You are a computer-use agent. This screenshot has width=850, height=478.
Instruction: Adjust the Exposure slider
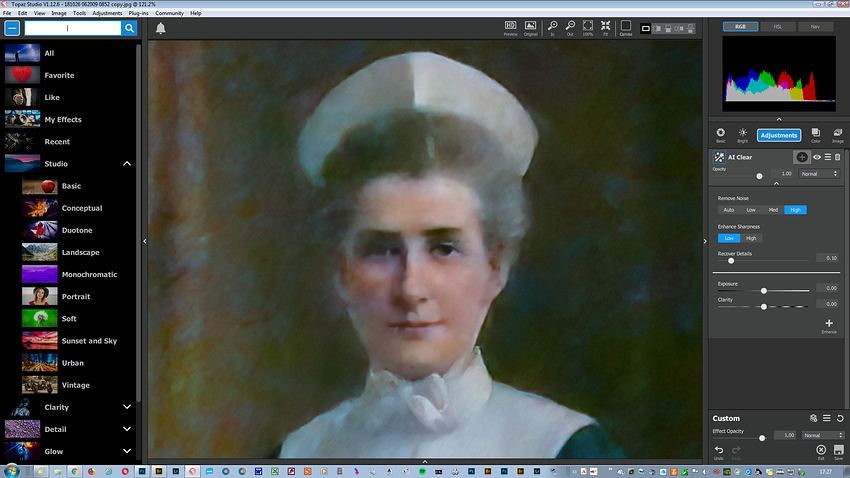763,291
